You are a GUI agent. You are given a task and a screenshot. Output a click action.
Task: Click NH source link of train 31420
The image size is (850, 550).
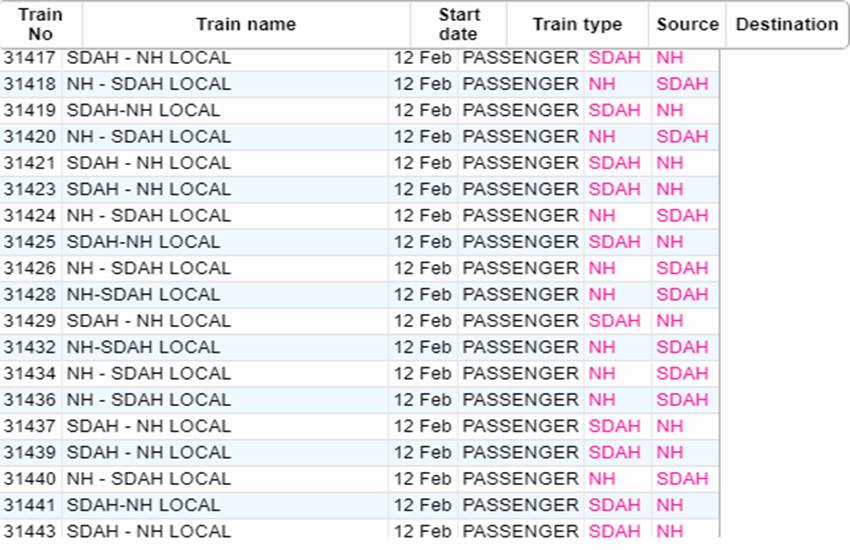(x=602, y=137)
